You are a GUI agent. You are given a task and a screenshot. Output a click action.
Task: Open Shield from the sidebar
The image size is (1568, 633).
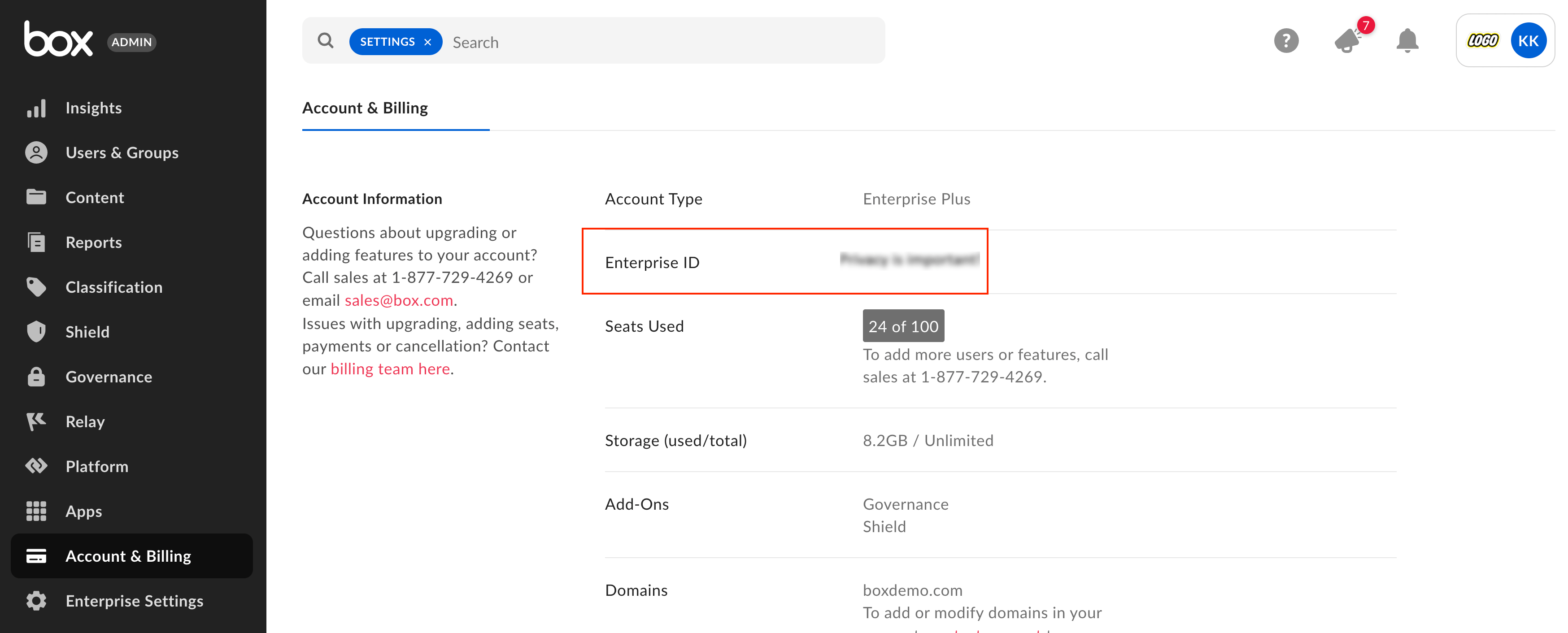87,332
